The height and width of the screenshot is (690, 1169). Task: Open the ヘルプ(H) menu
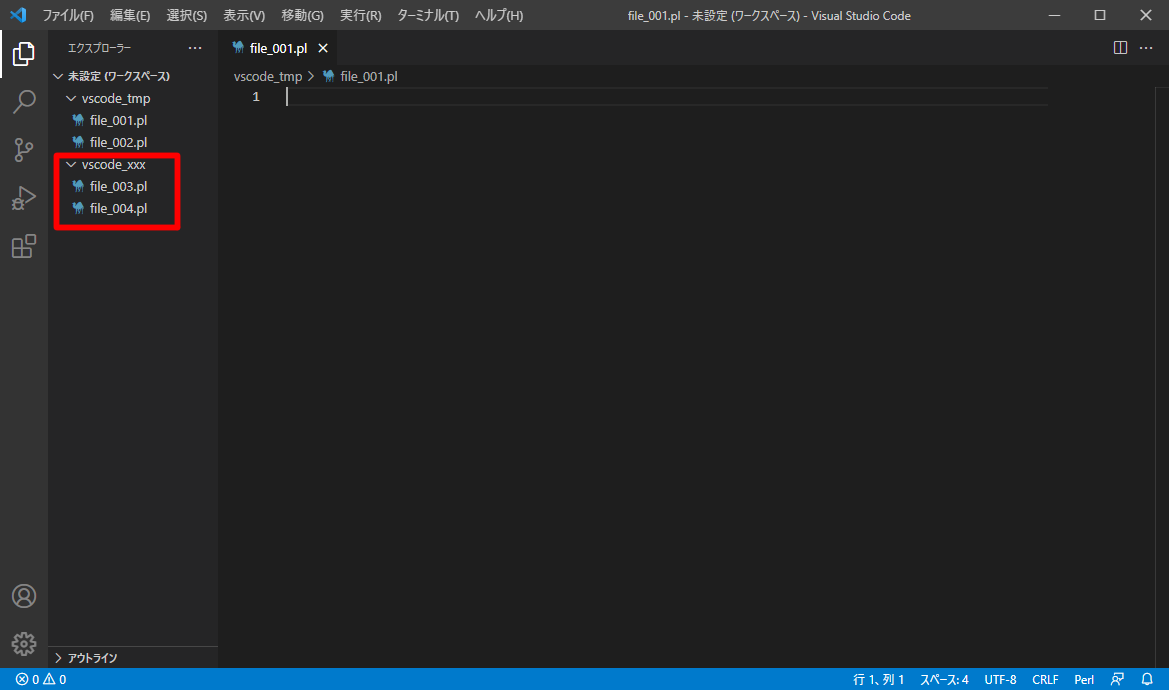(499, 15)
